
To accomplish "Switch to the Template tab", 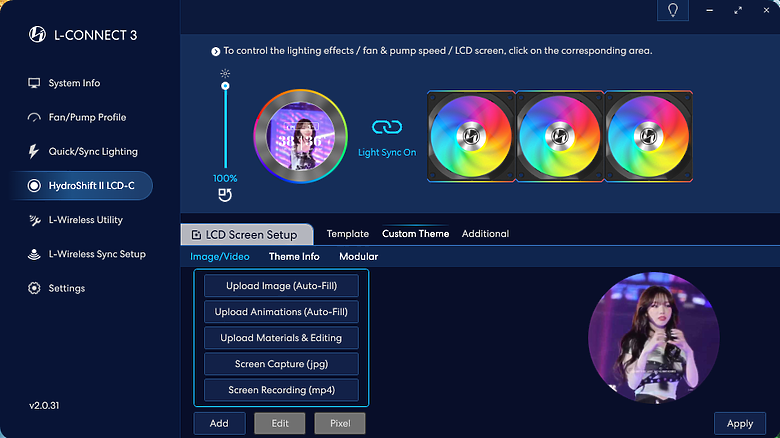I will (x=348, y=234).
